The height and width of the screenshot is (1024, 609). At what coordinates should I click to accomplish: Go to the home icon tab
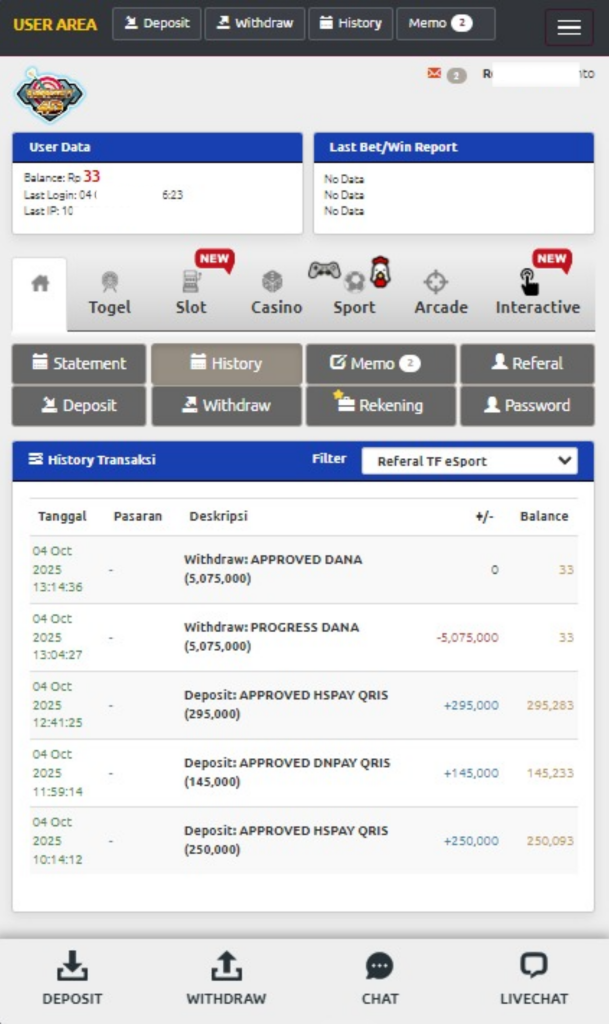tap(40, 284)
